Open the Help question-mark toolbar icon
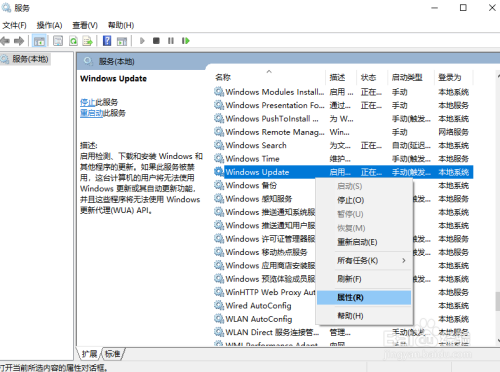Screen dimensions: 500x372 (107, 41)
